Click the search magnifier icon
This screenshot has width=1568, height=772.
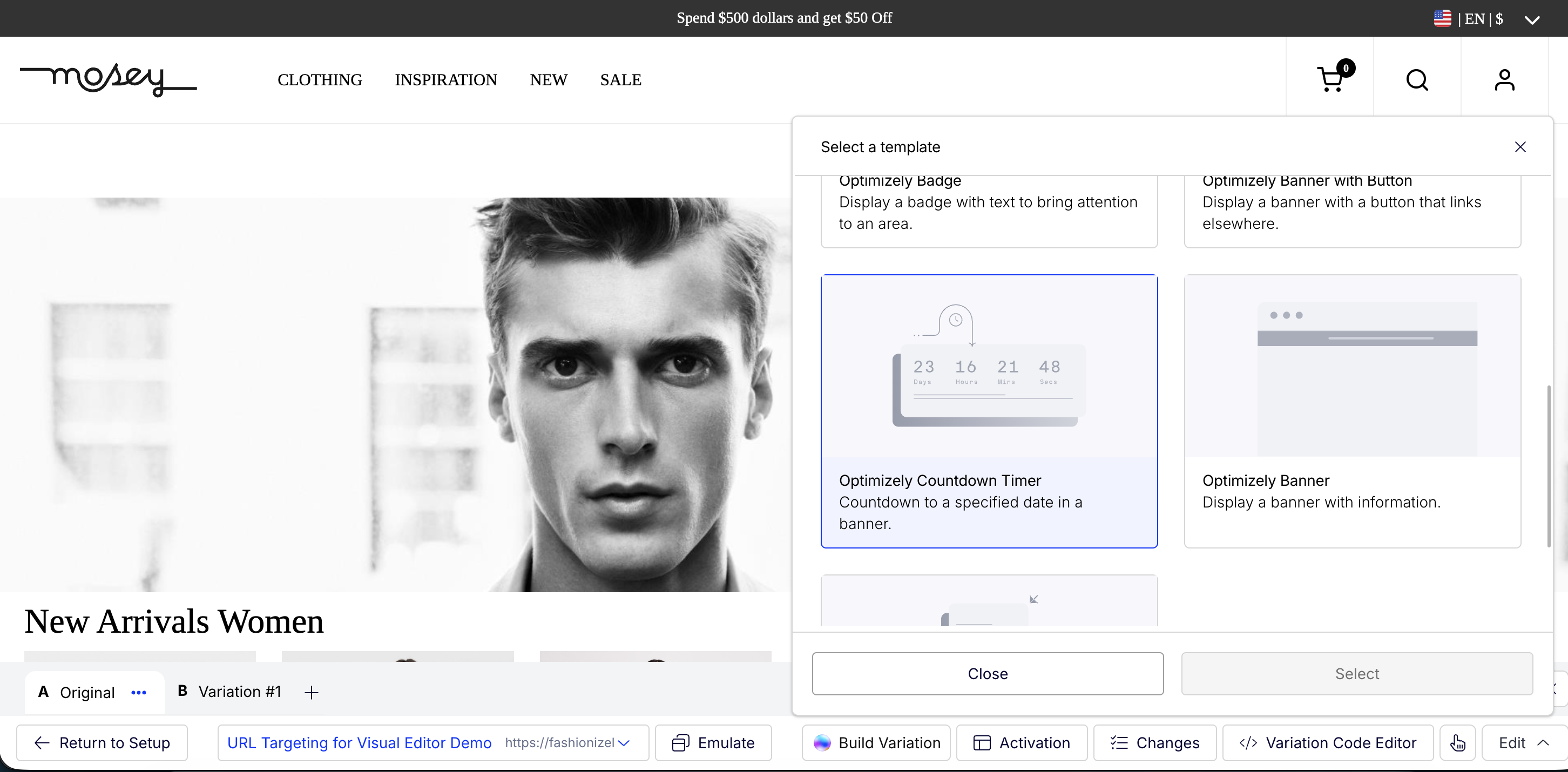(1416, 80)
